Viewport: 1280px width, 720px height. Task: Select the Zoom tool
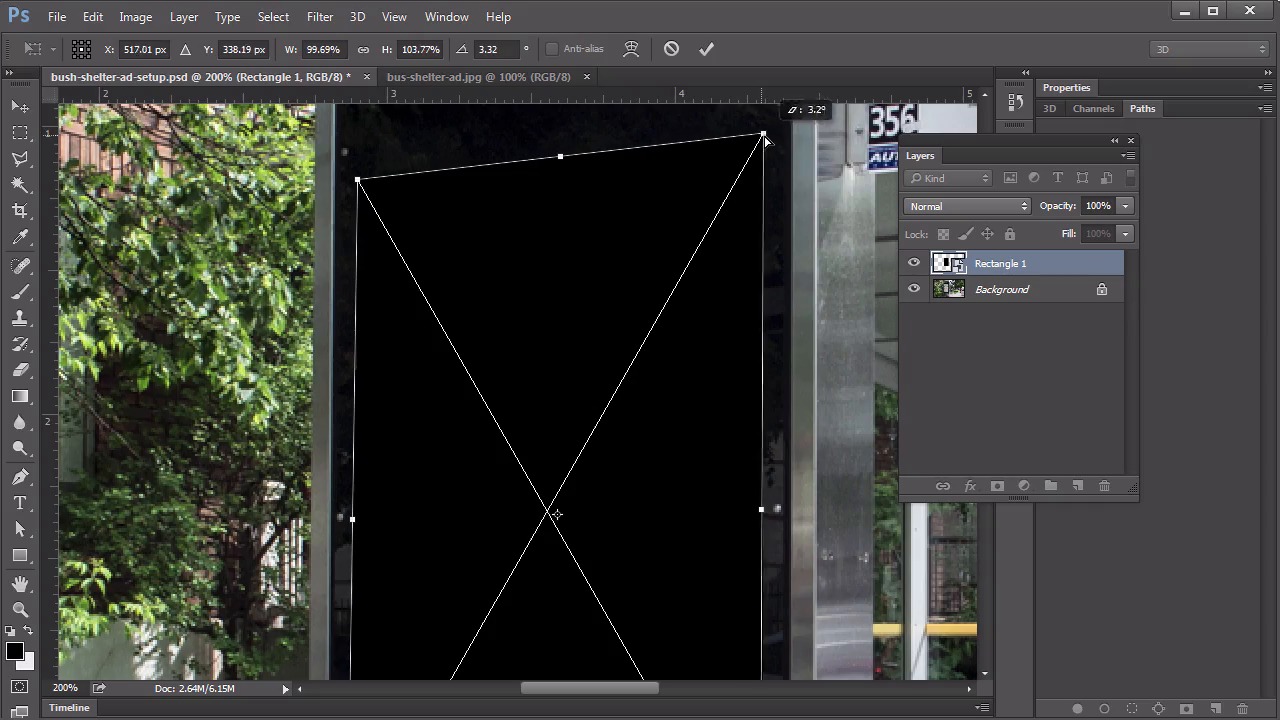coord(20,609)
